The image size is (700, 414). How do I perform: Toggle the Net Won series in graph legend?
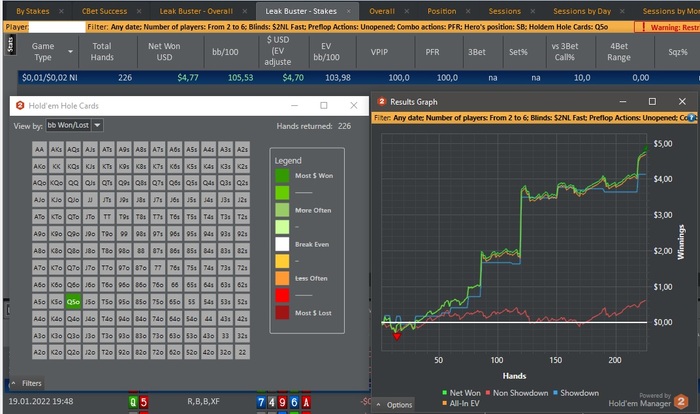[x=461, y=393]
